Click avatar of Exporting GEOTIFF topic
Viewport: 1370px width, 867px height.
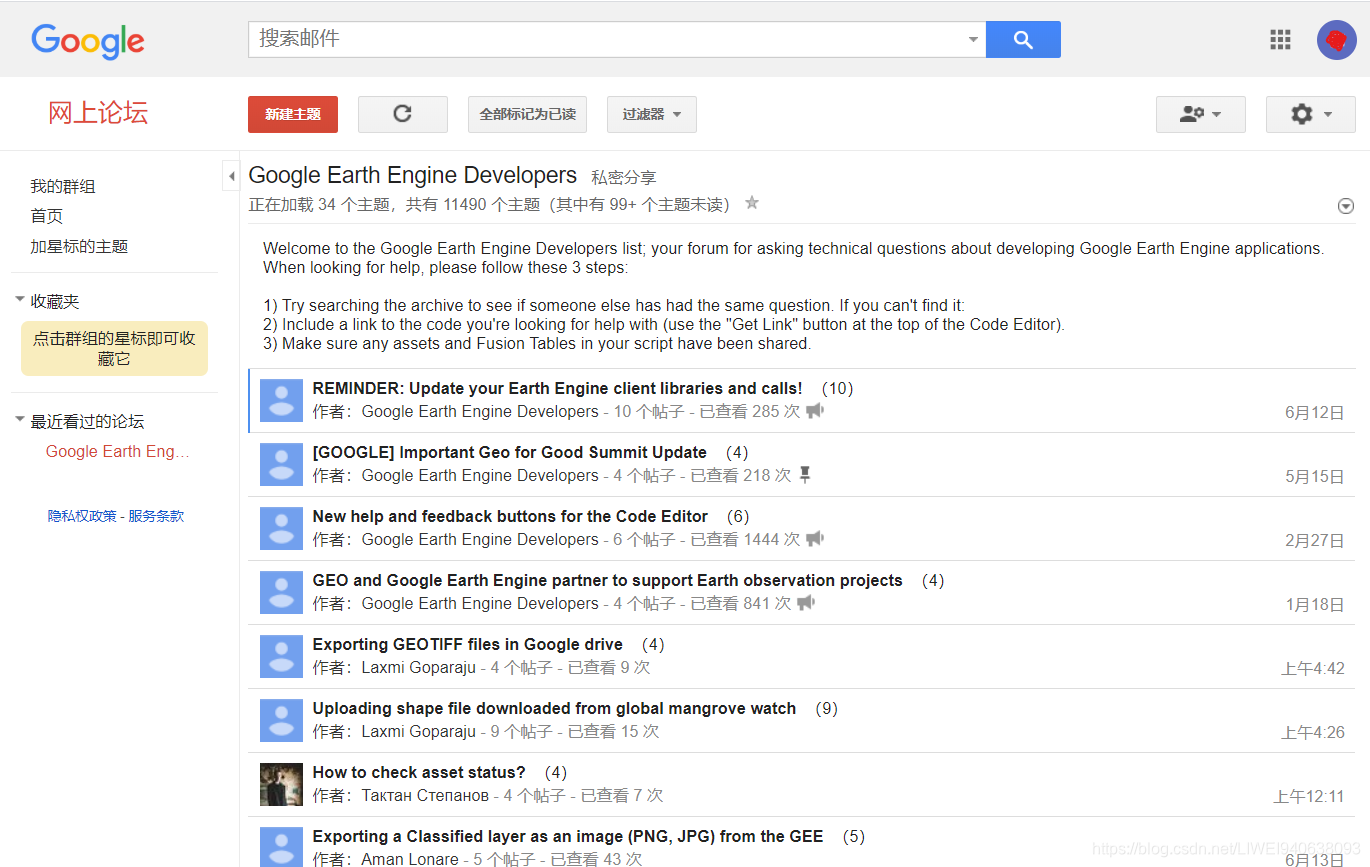(x=281, y=656)
